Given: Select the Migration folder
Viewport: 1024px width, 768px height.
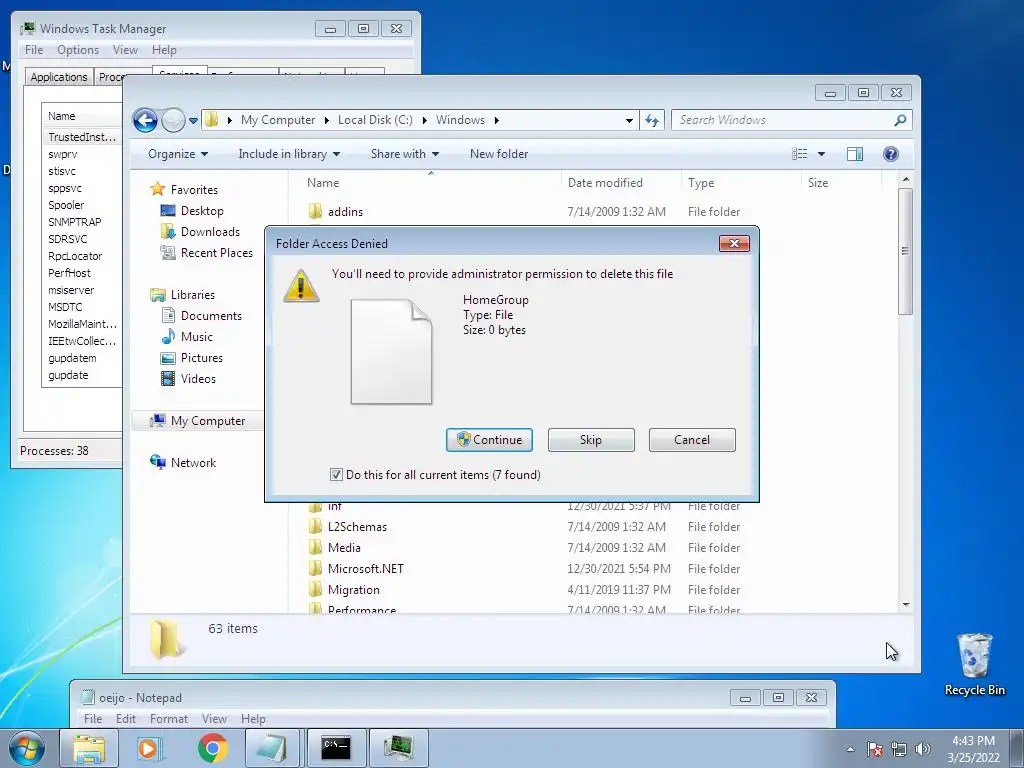Looking at the screenshot, I should pyautogui.click(x=344, y=590).
